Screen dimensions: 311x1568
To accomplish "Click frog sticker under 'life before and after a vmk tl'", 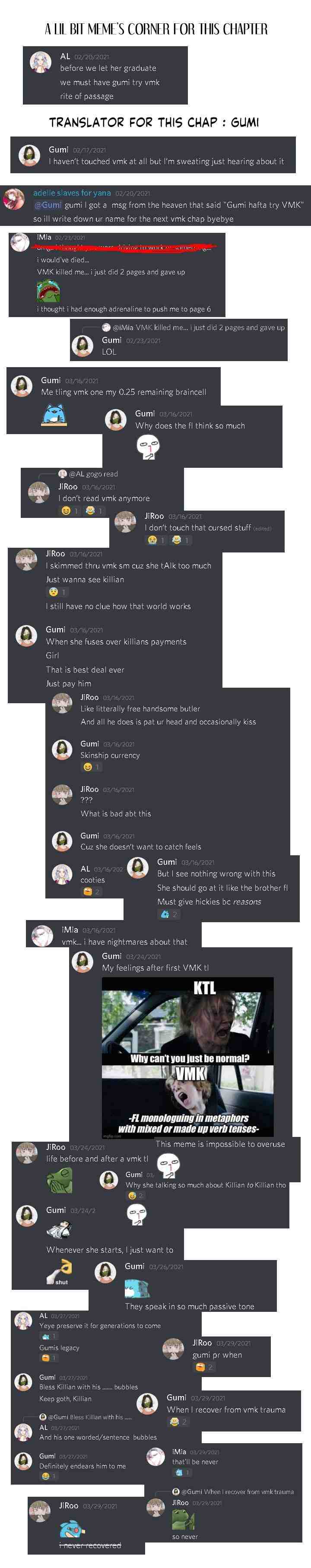I will (x=59, y=1181).
